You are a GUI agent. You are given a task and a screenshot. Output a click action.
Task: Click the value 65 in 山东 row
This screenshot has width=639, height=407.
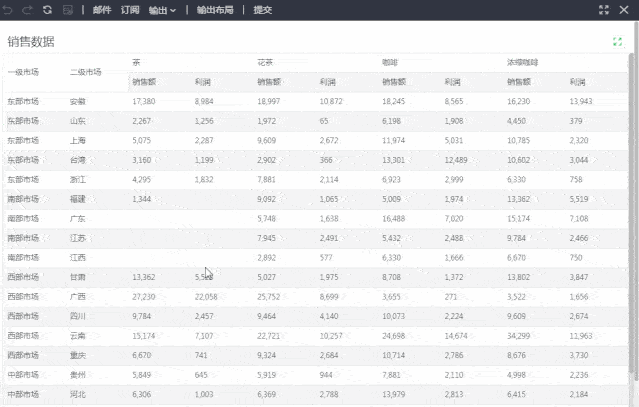324,121
